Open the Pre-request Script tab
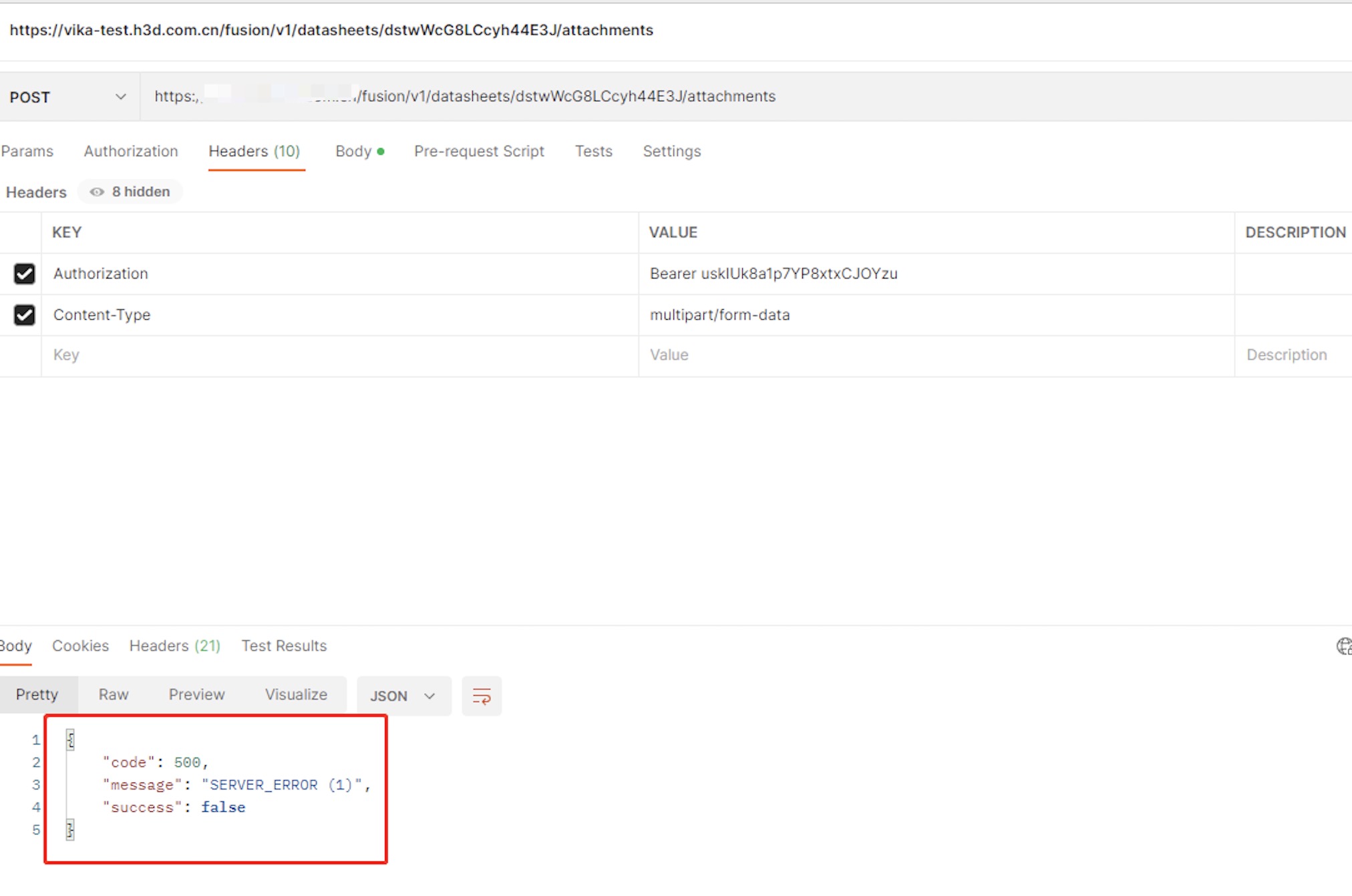This screenshot has width=1352, height=896. pyautogui.click(x=479, y=152)
